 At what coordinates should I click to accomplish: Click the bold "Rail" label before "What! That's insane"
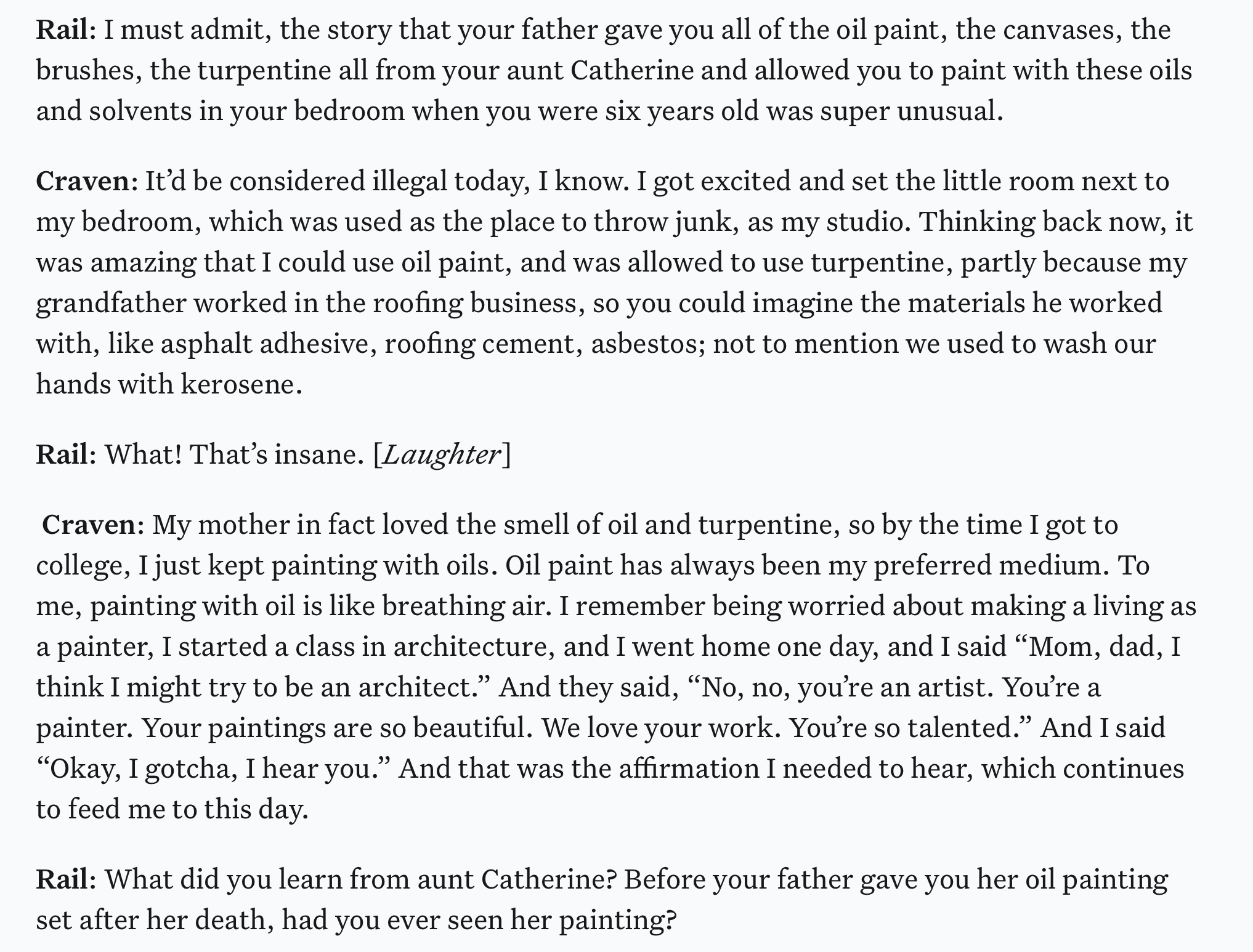coord(63,455)
